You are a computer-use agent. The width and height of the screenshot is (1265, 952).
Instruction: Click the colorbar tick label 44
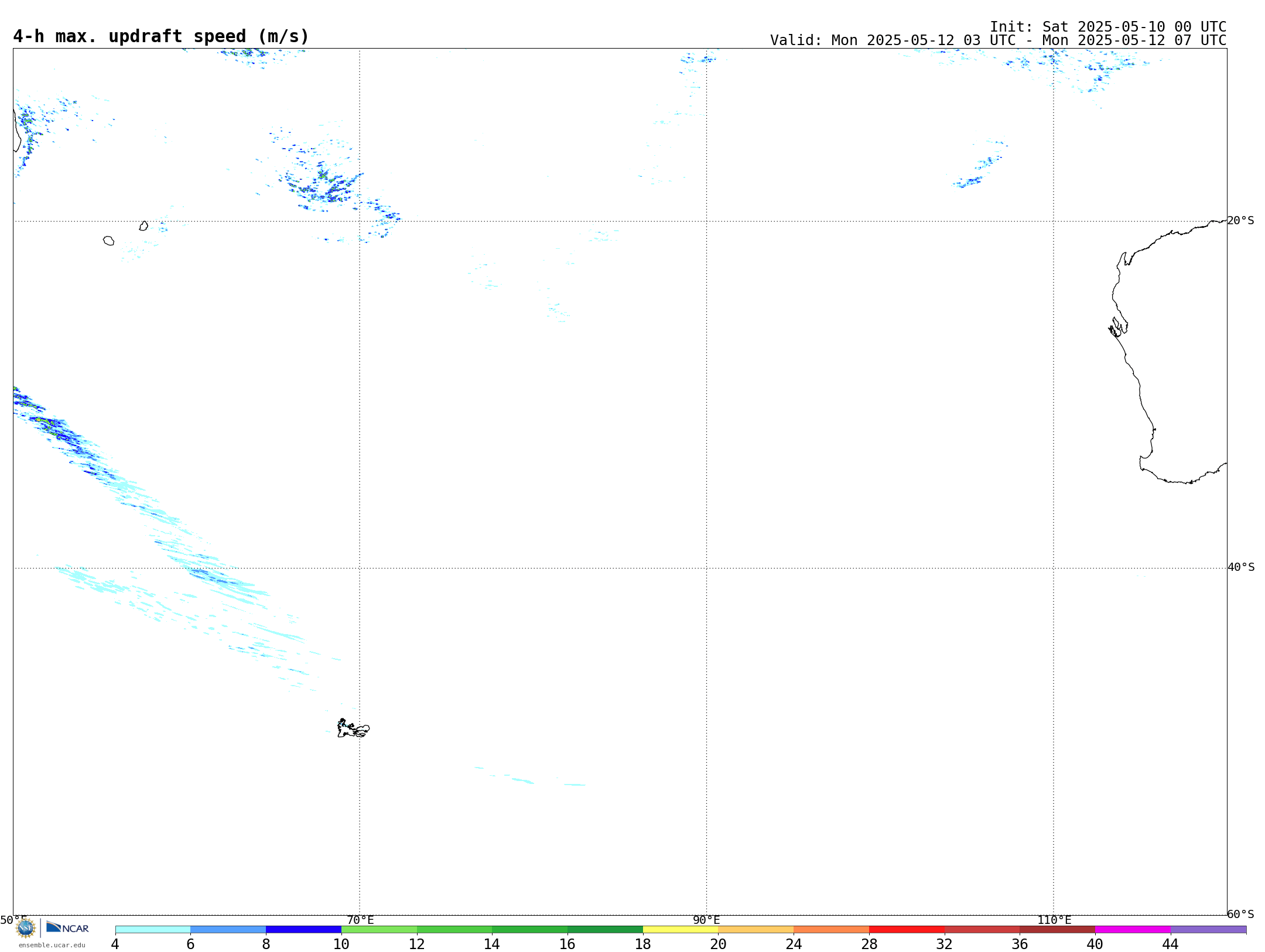point(1170,944)
